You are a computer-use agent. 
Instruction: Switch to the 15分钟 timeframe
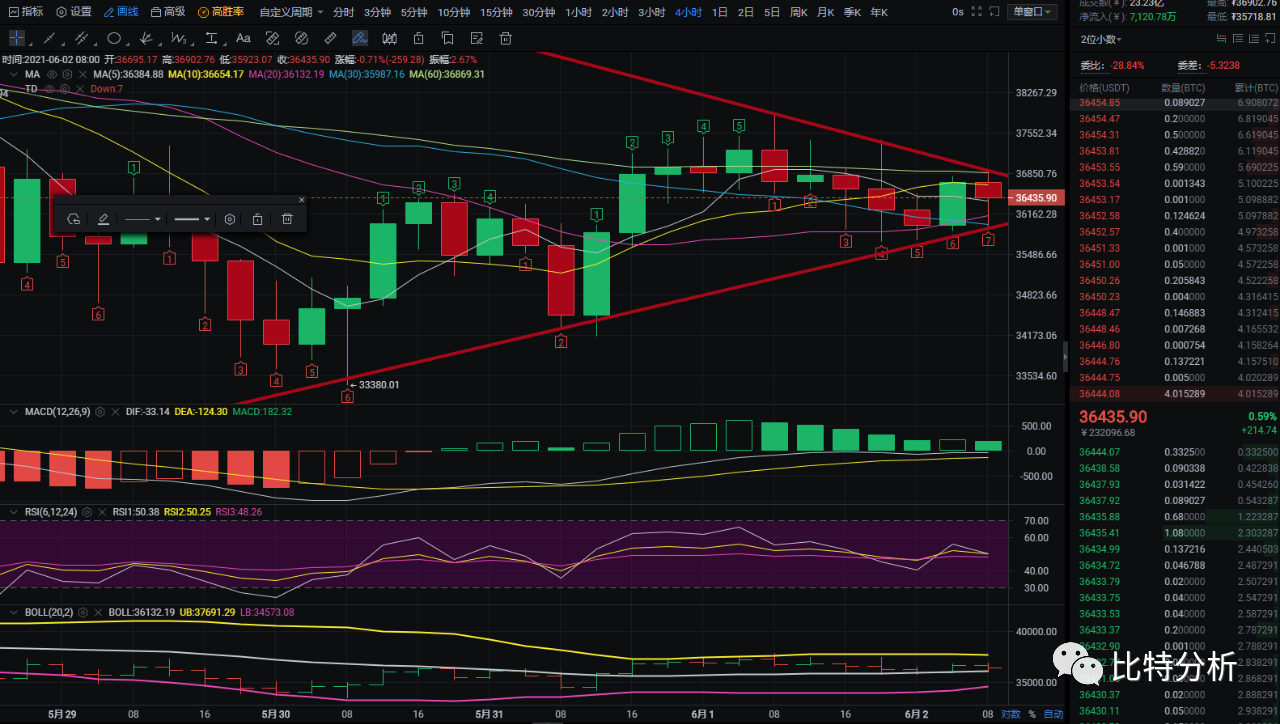(496, 12)
